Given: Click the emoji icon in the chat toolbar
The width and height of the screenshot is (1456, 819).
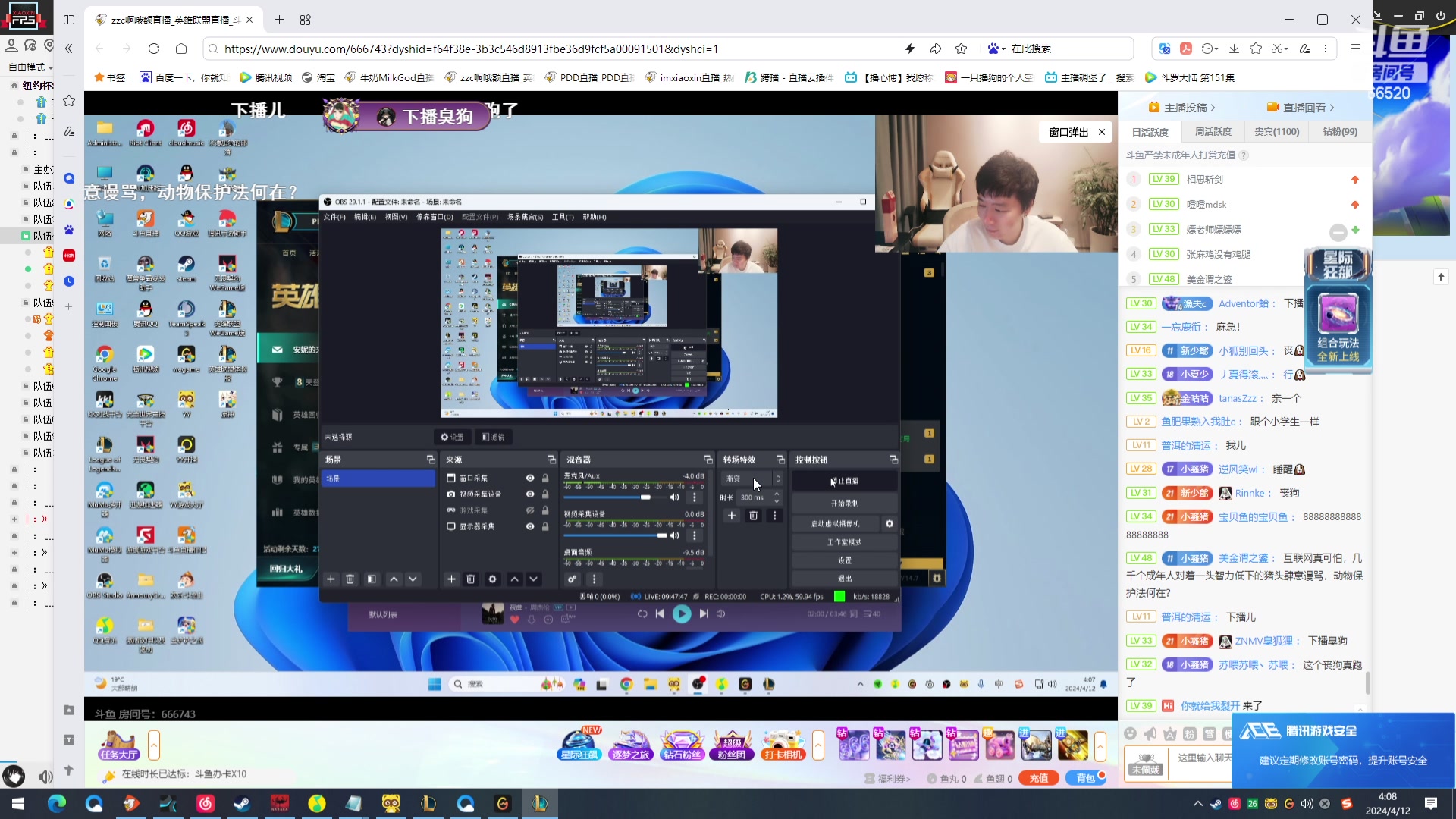Looking at the screenshot, I should pyautogui.click(x=1131, y=733).
